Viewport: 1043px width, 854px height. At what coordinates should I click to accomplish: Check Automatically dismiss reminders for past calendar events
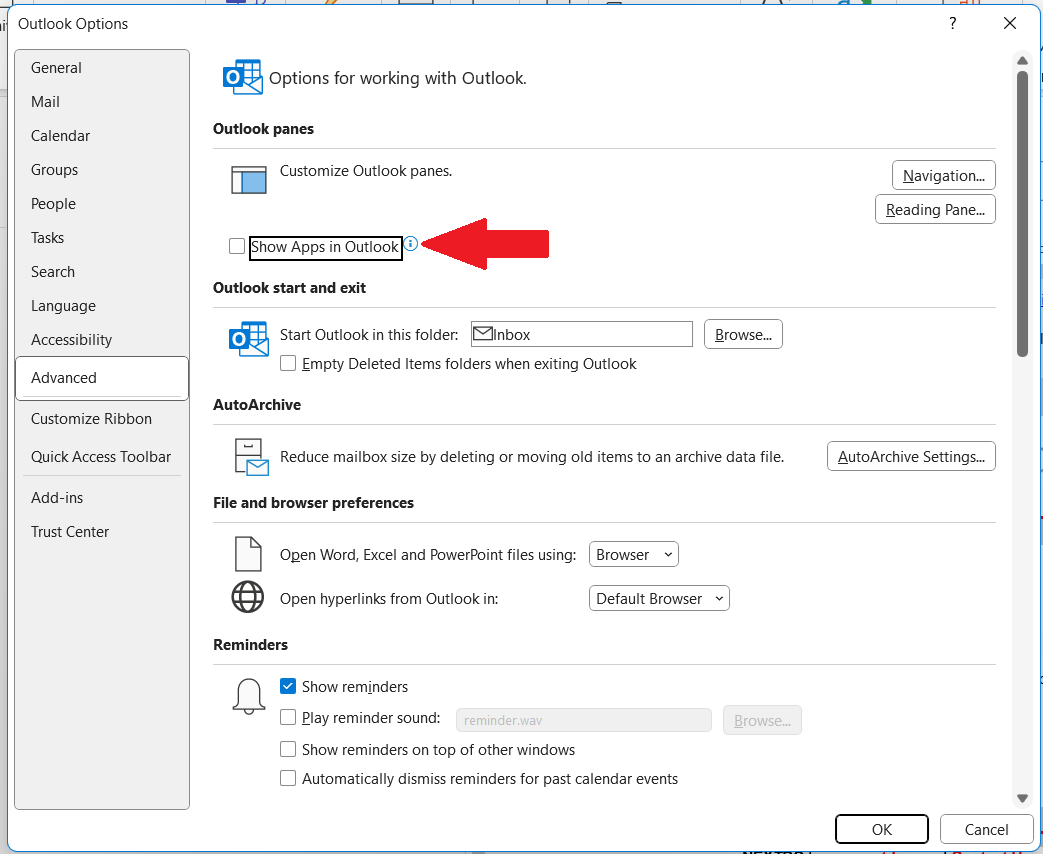[288, 778]
